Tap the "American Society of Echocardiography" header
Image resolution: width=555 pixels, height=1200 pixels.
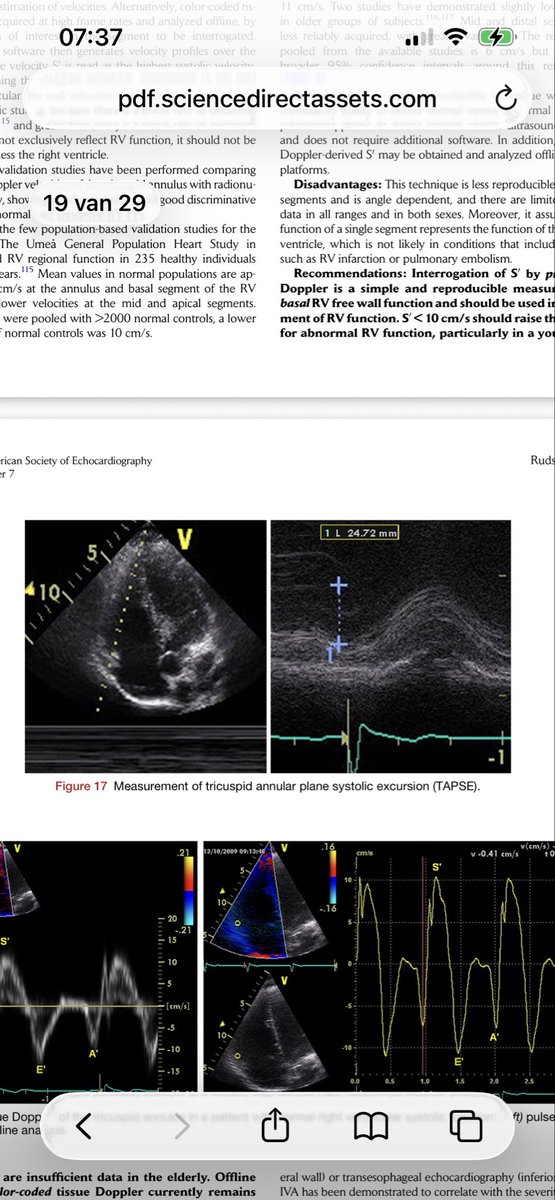[76, 461]
